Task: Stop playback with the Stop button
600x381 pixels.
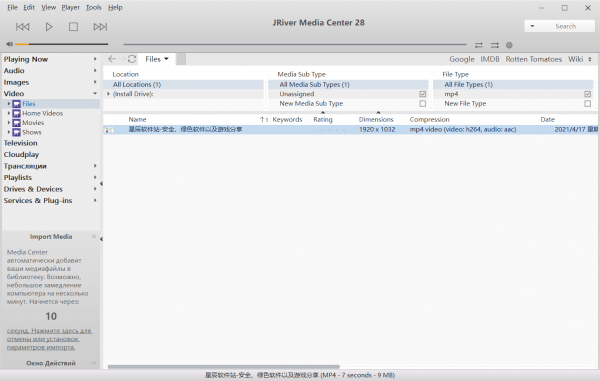Action: (x=73, y=27)
